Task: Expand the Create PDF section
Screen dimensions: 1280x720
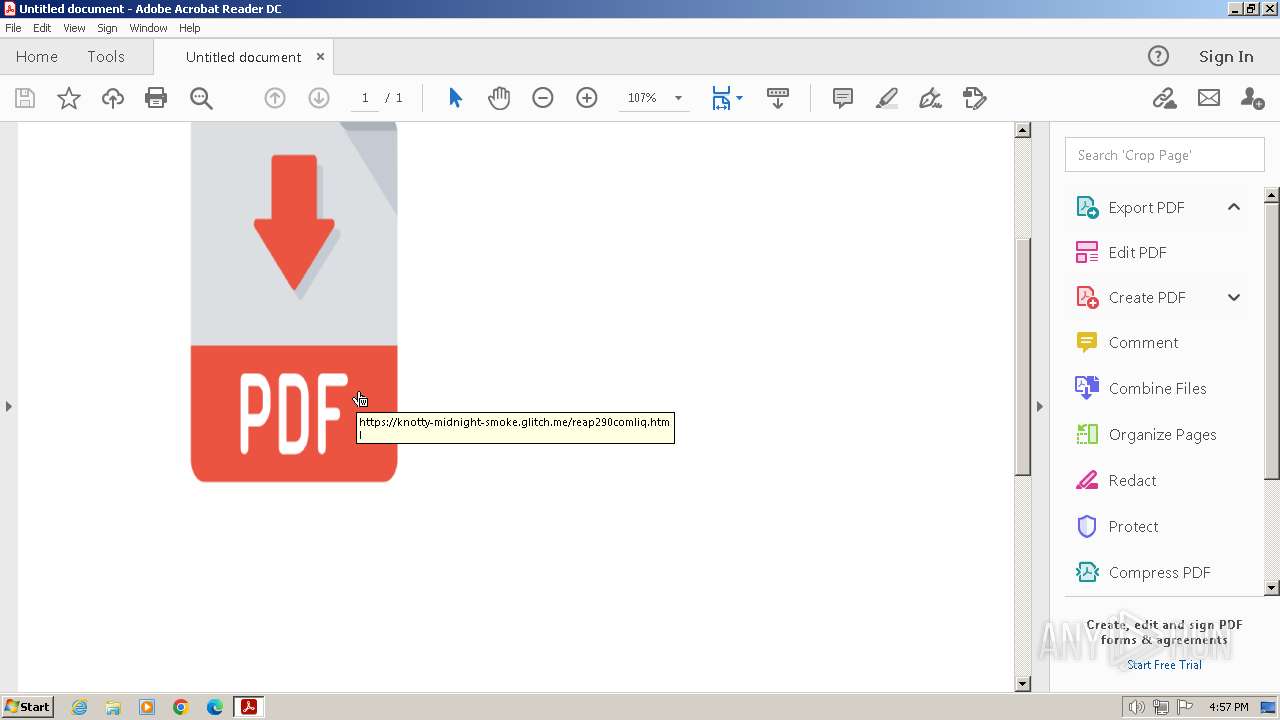Action: (1234, 297)
